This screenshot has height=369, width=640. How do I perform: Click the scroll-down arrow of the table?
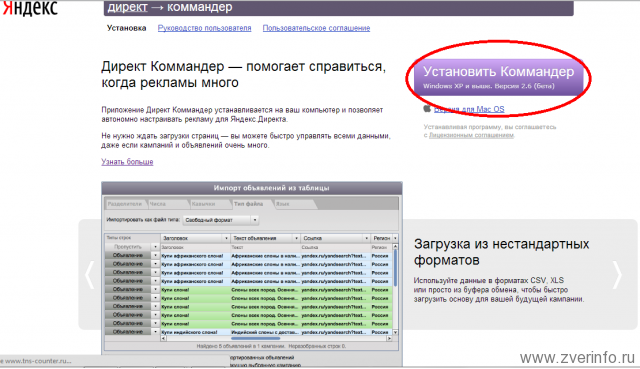coord(395,333)
